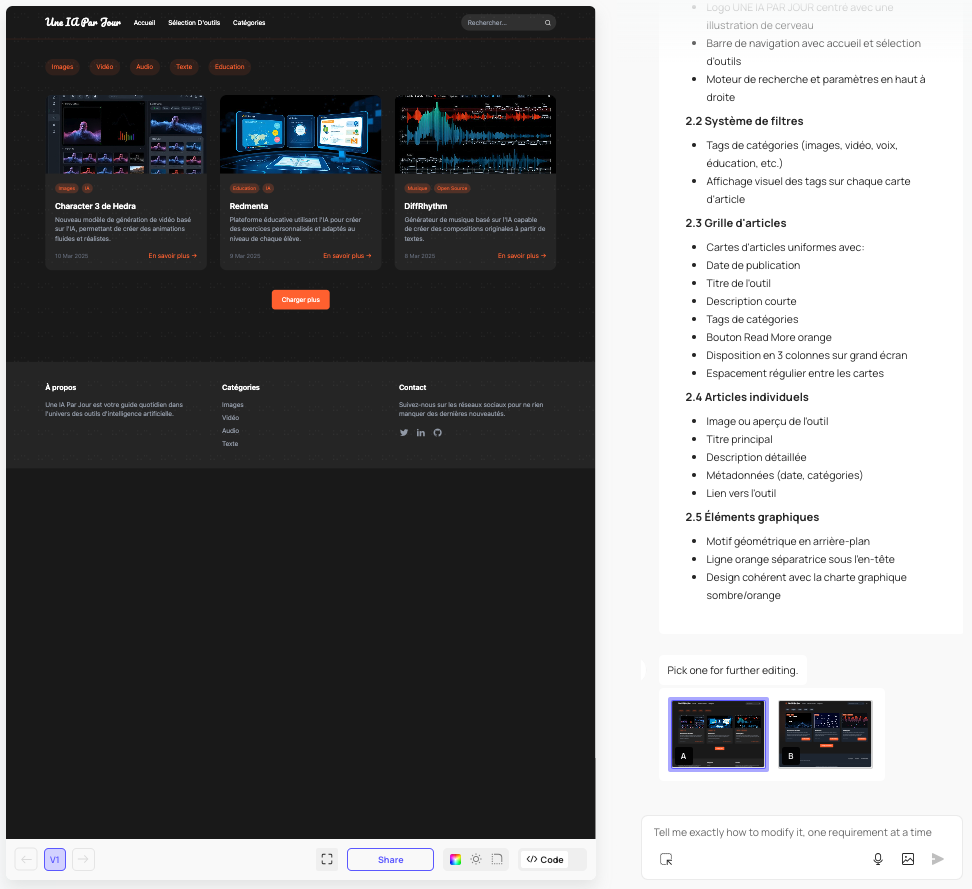Click the Share button
972x889 pixels.
coord(390,859)
